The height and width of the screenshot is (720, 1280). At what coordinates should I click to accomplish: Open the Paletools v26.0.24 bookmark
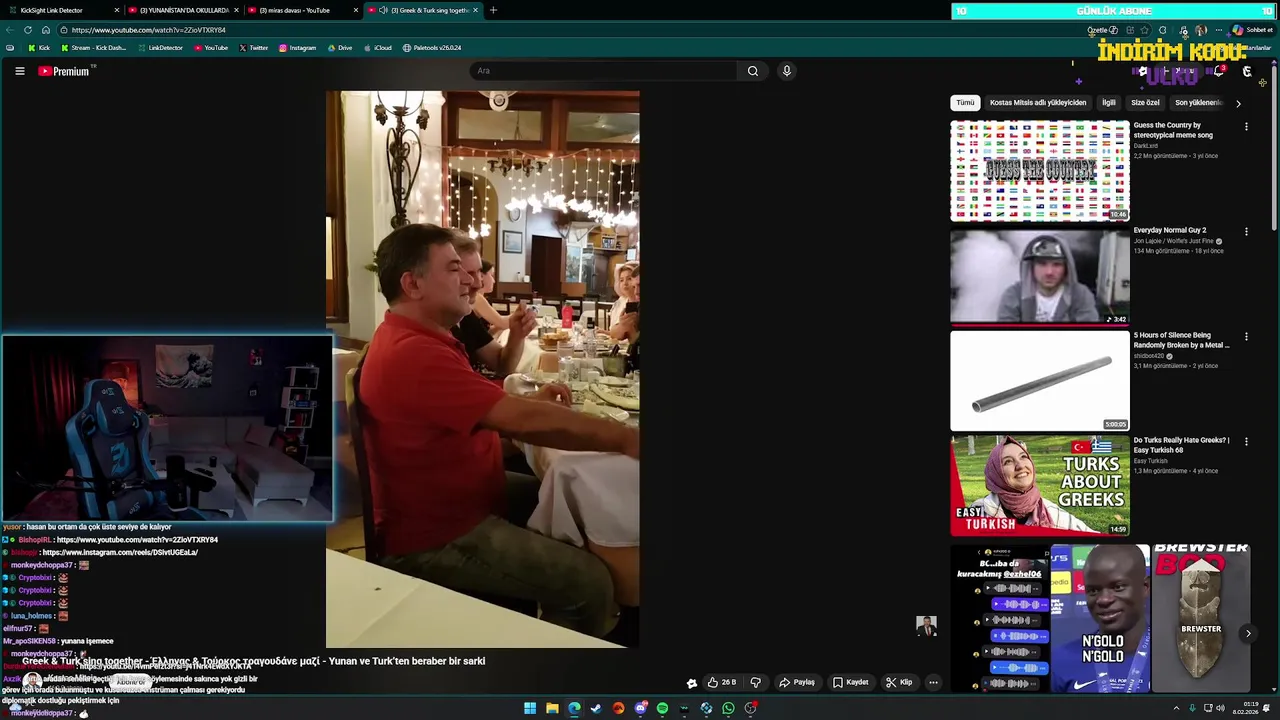[432, 48]
